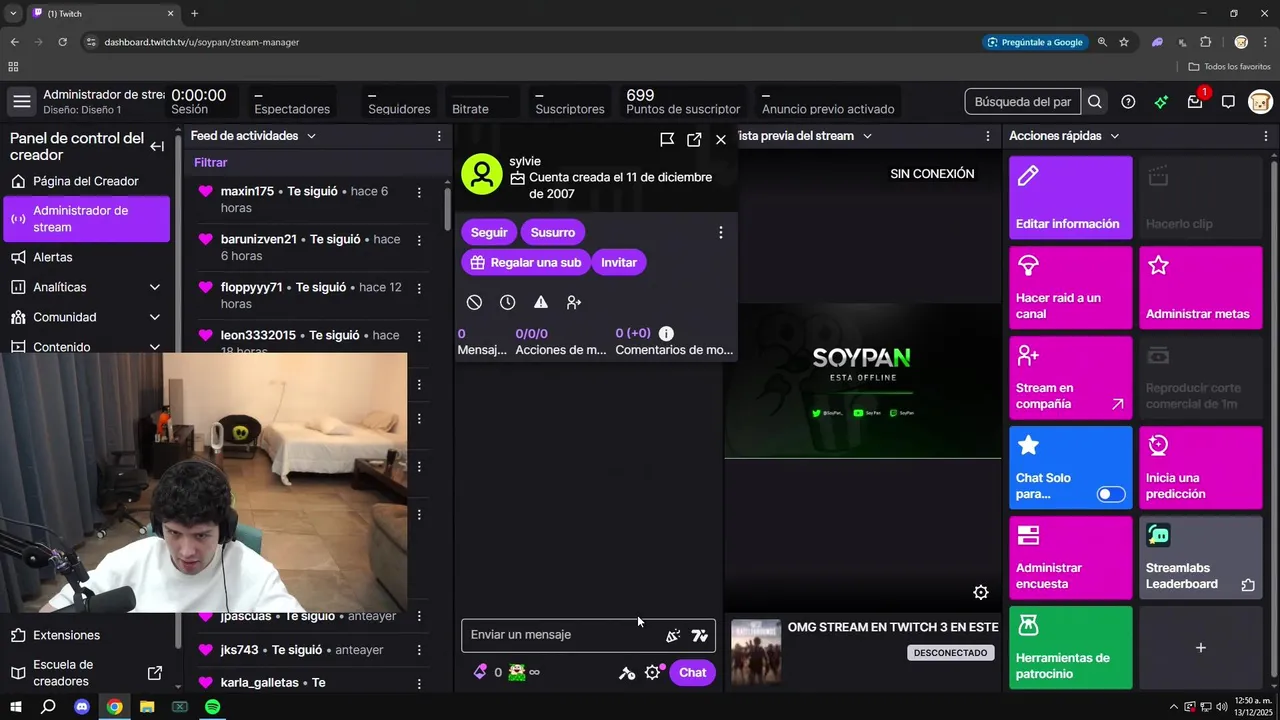This screenshot has height=720, width=1280.
Task: Click the add-moderator person-arrow icon
Action: (x=574, y=302)
